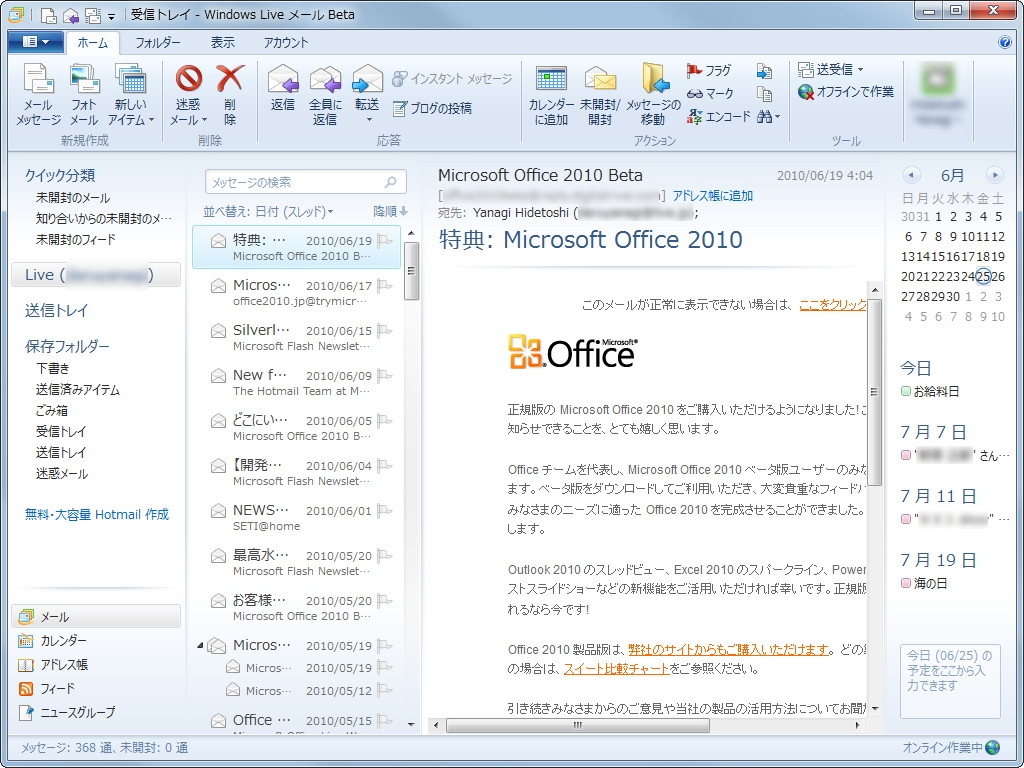
Task: Open the 【開発… 2010/06/04 message
Action: click(x=296, y=472)
